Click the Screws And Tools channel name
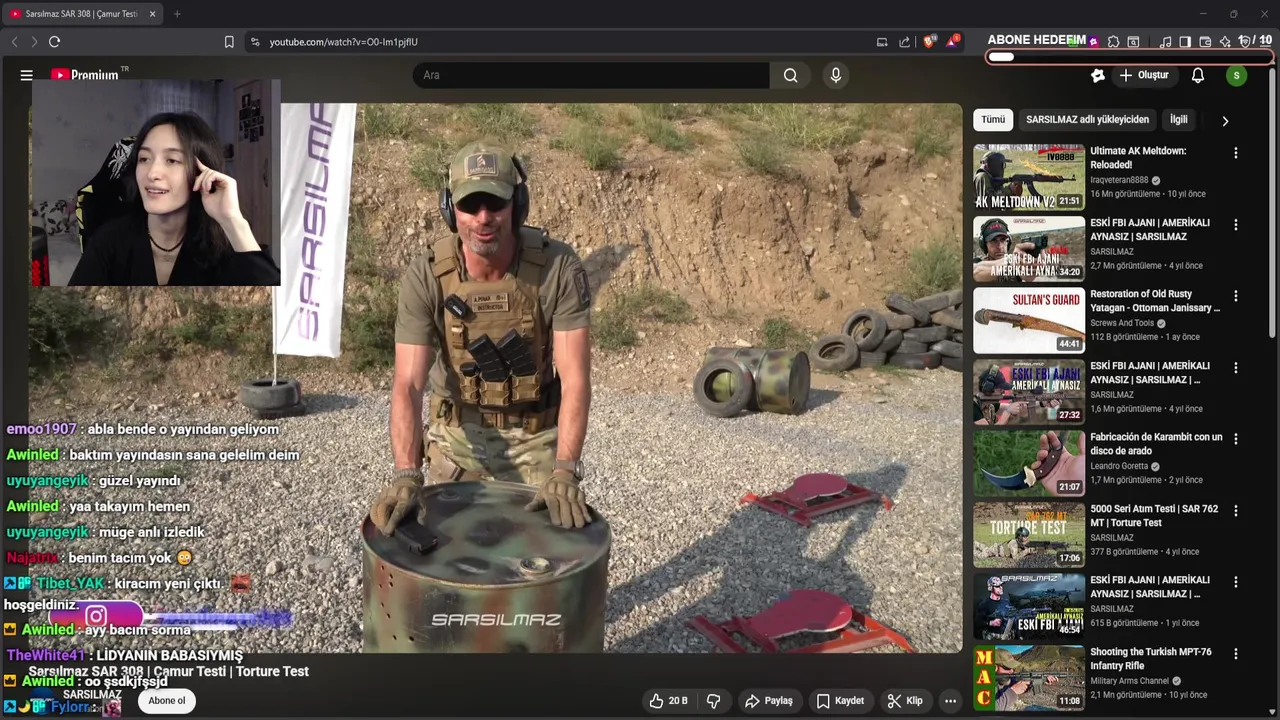Screen dimensions: 1280x720 click(x=1122, y=323)
